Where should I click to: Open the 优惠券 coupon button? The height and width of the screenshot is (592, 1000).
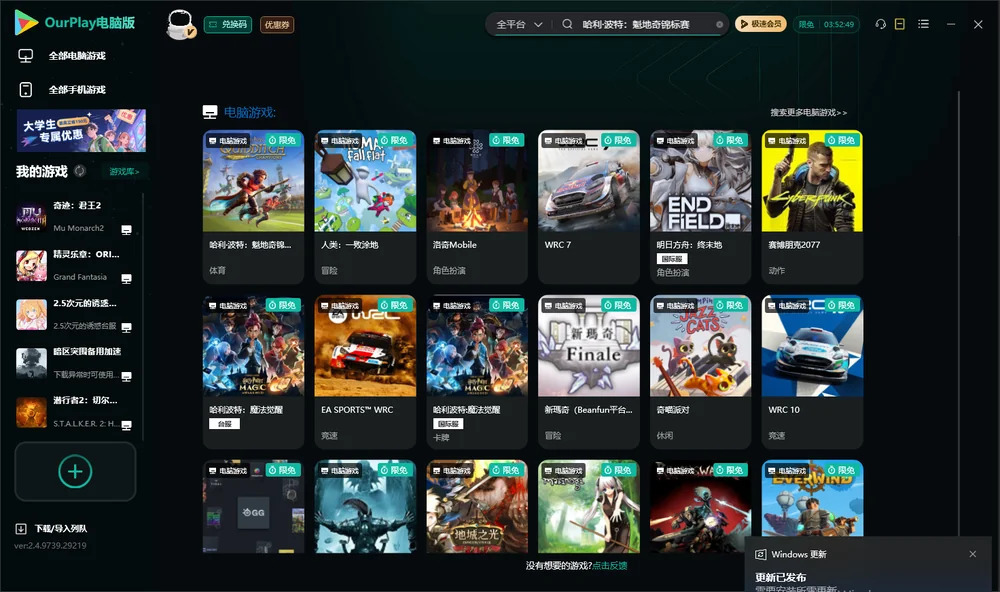click(277, 24)
